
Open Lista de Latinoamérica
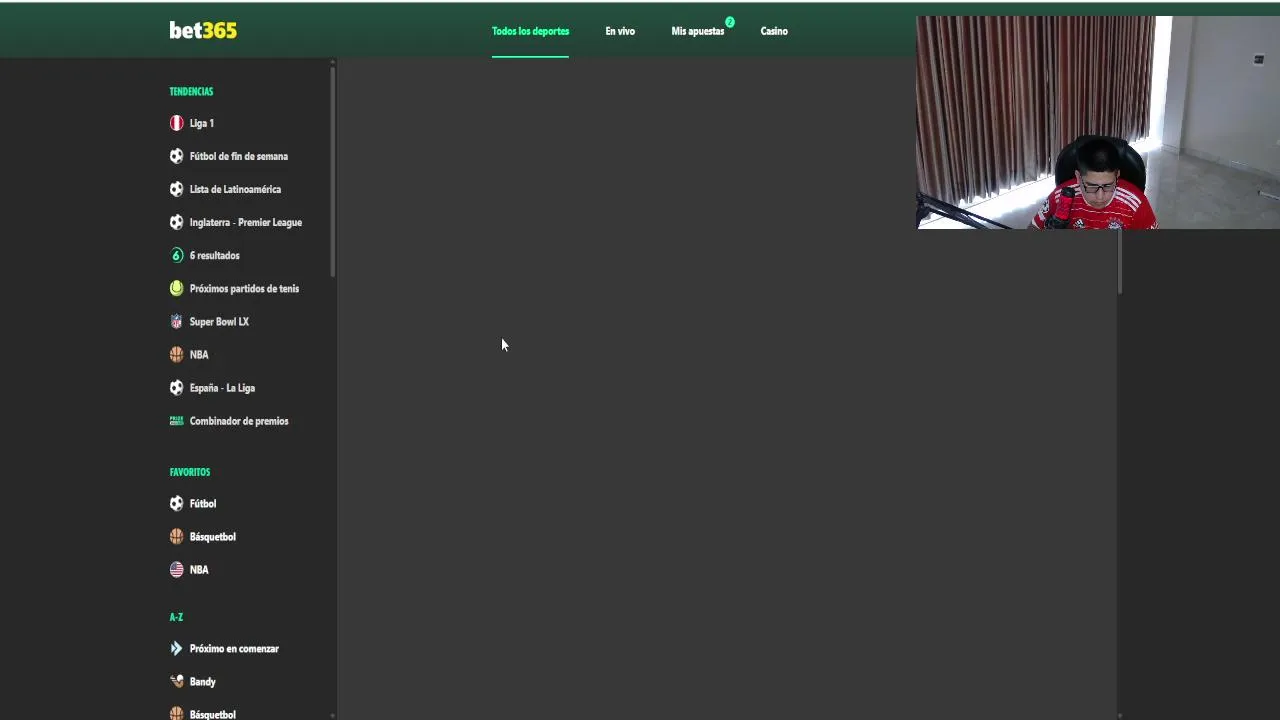point(235,189)
